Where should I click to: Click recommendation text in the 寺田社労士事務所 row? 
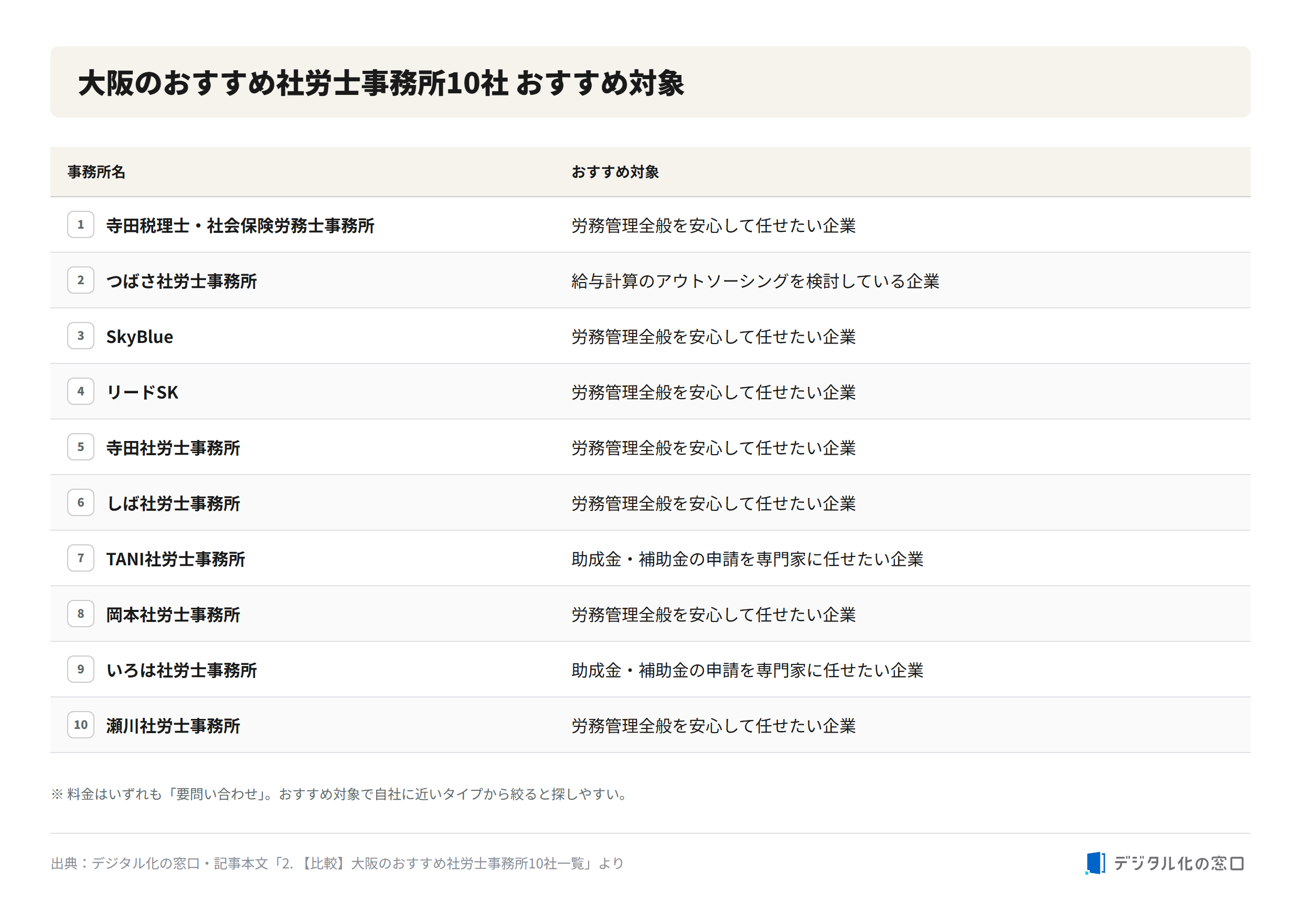[x=713, y=448]
